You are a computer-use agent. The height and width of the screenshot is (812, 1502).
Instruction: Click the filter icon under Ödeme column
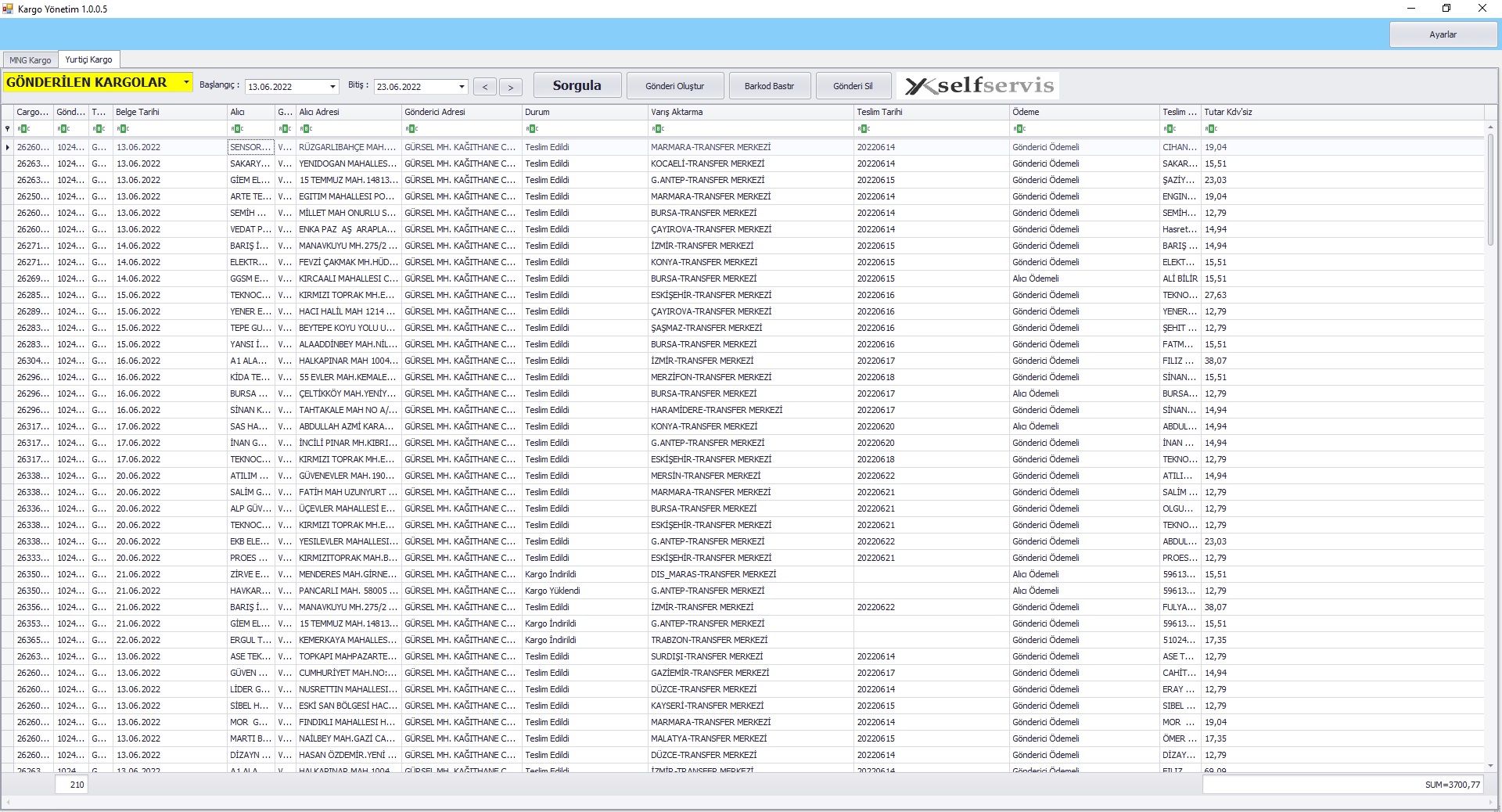click(x=1019, y=129)
